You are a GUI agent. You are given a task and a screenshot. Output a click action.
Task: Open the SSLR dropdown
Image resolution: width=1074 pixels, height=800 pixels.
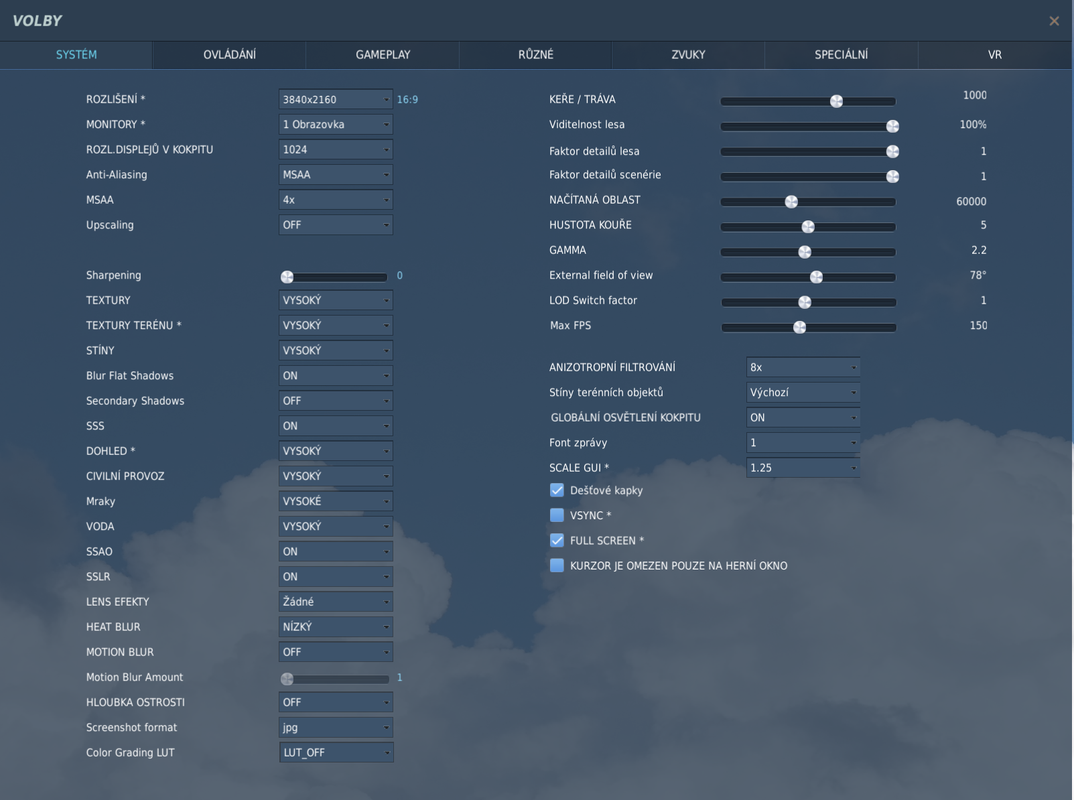pos(336,577)
